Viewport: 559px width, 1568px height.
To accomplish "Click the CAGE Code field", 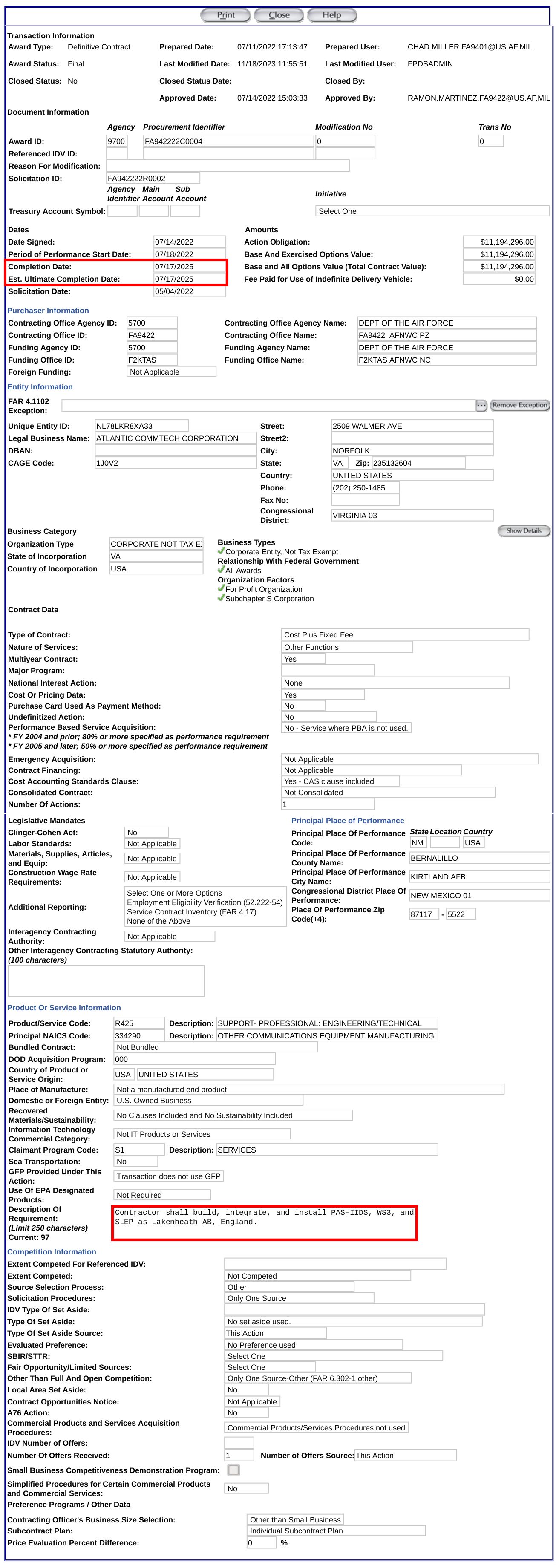I will 176,463.
